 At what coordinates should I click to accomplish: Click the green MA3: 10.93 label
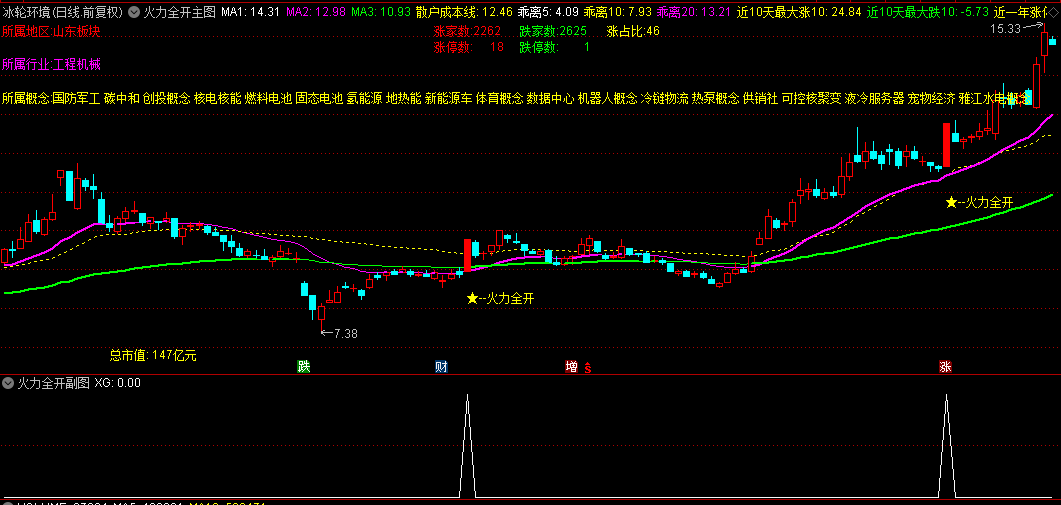point(381,12)
